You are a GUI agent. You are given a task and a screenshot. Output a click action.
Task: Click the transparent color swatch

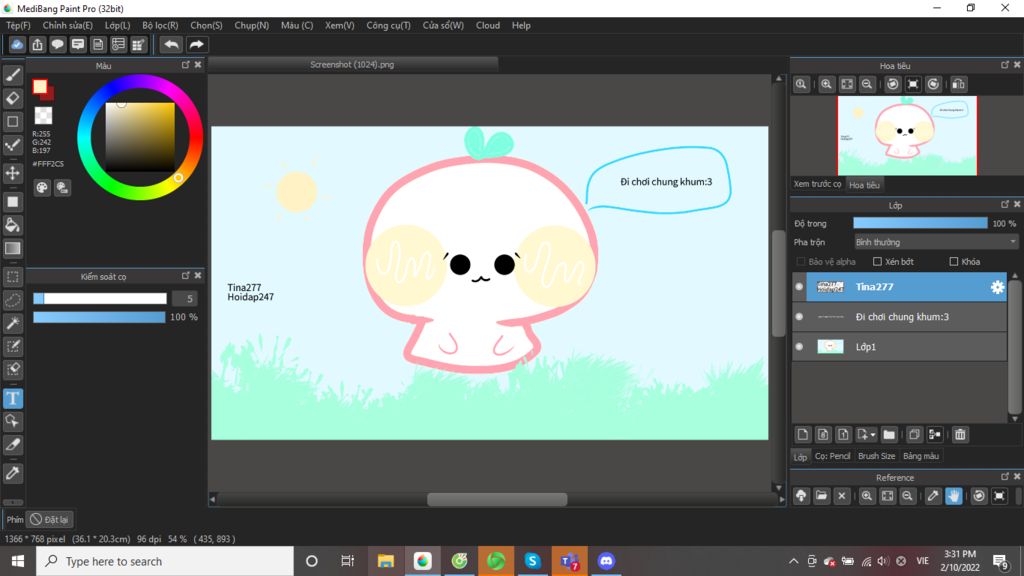pos(43,116)
